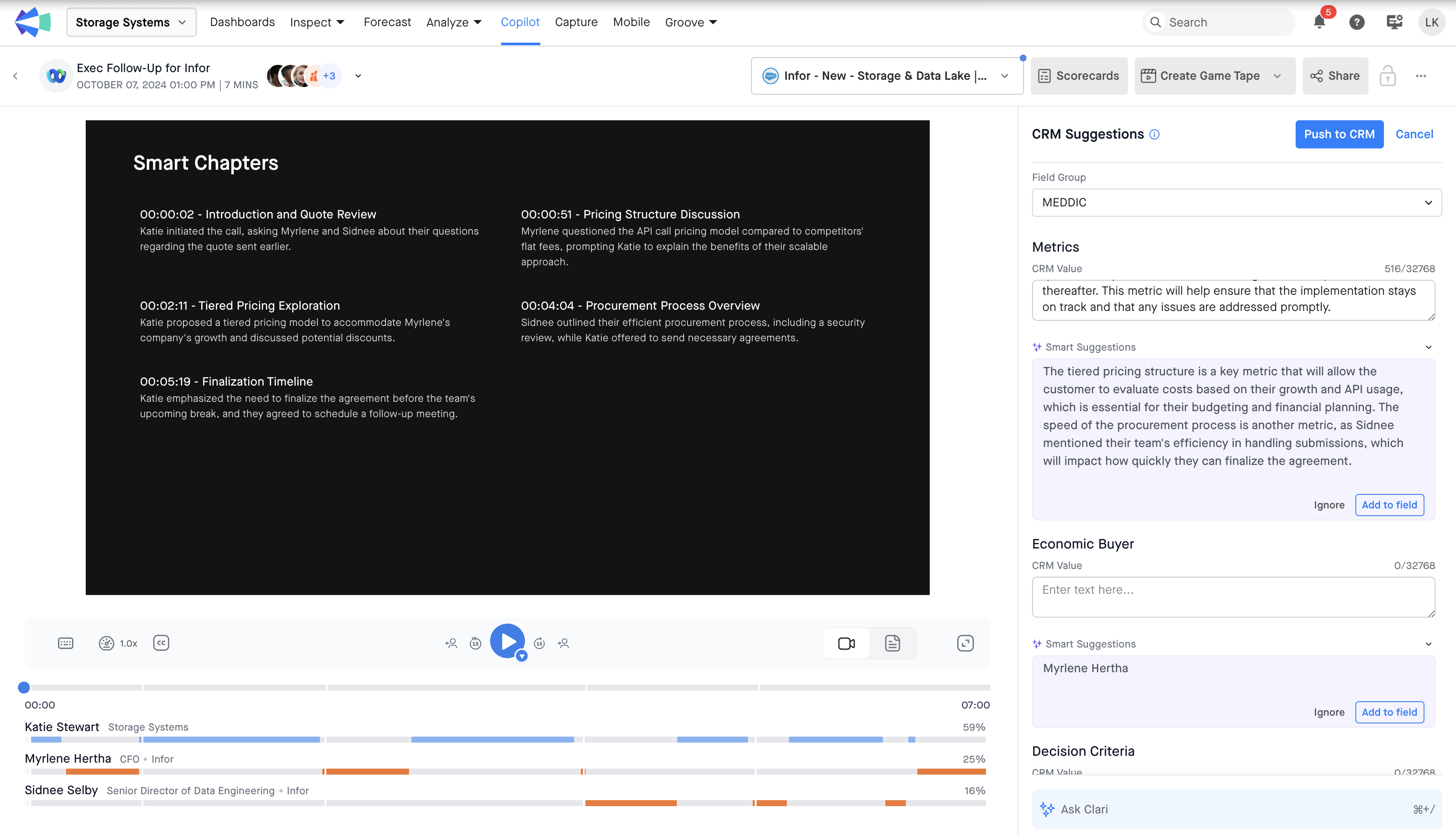Click the Push to CRM button
Image resolution: width=1456 pixels, height=836 pixels.
(x=1339, y=134)
